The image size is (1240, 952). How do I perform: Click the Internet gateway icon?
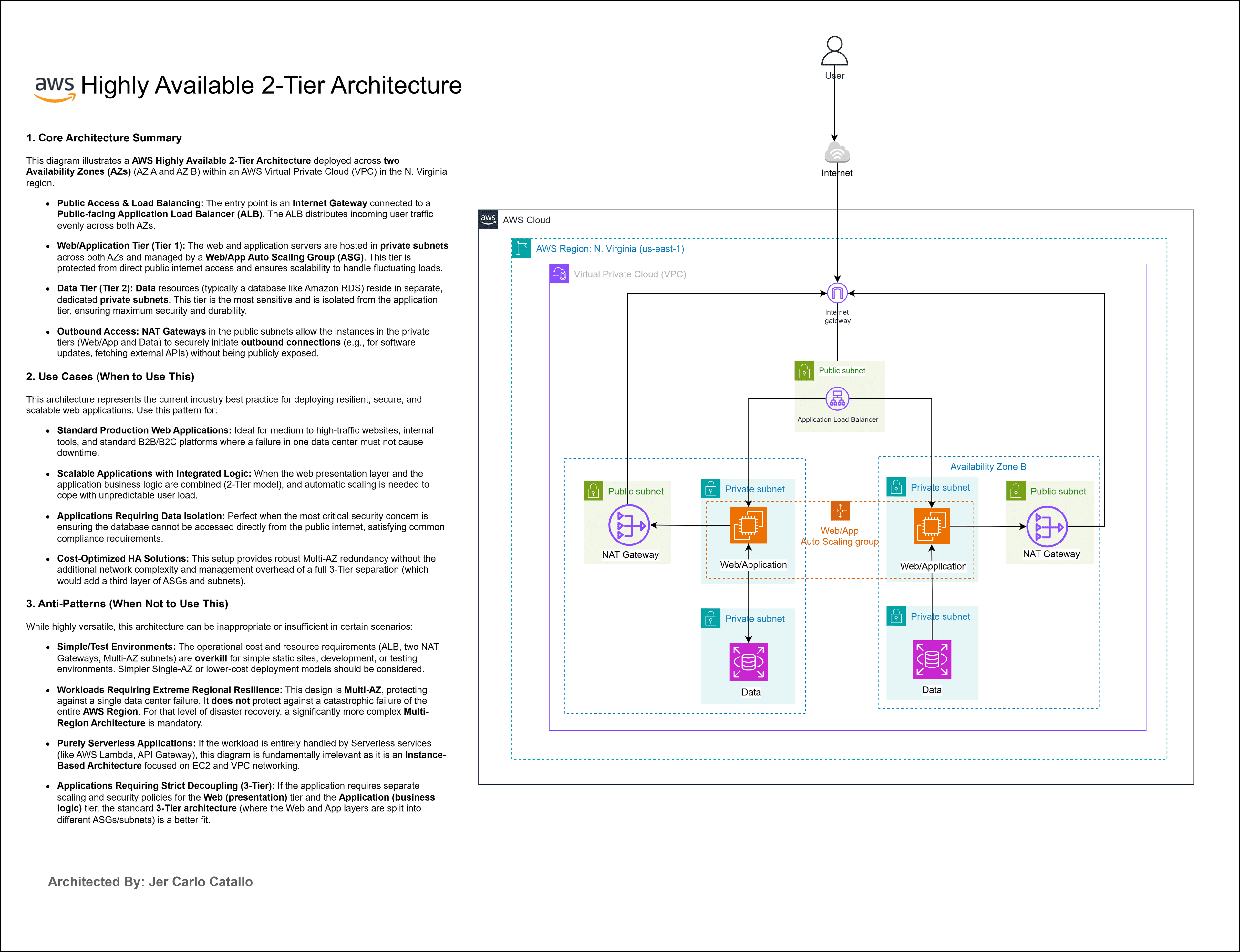pos(837,293)
